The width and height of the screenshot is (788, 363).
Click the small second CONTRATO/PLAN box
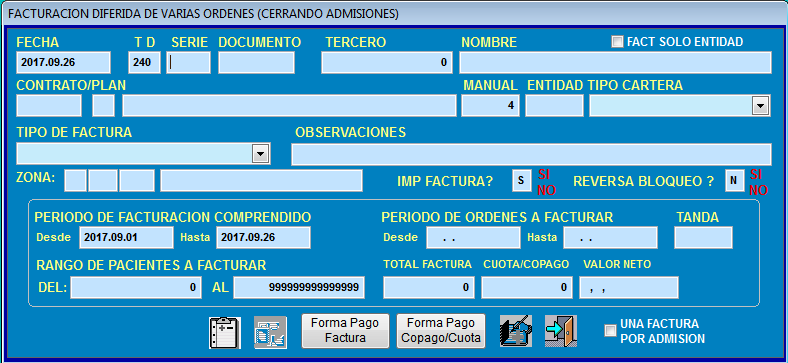pyautogui.click(x=104, y=106)
